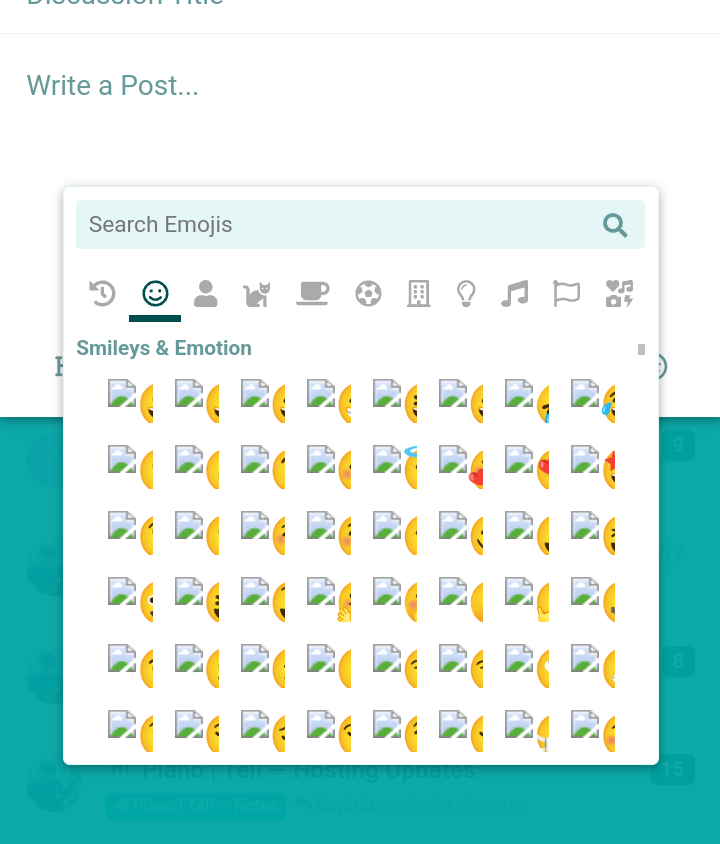Click the magnifying glass search icon
Screen dimensions: 720x844
(615, 225)
